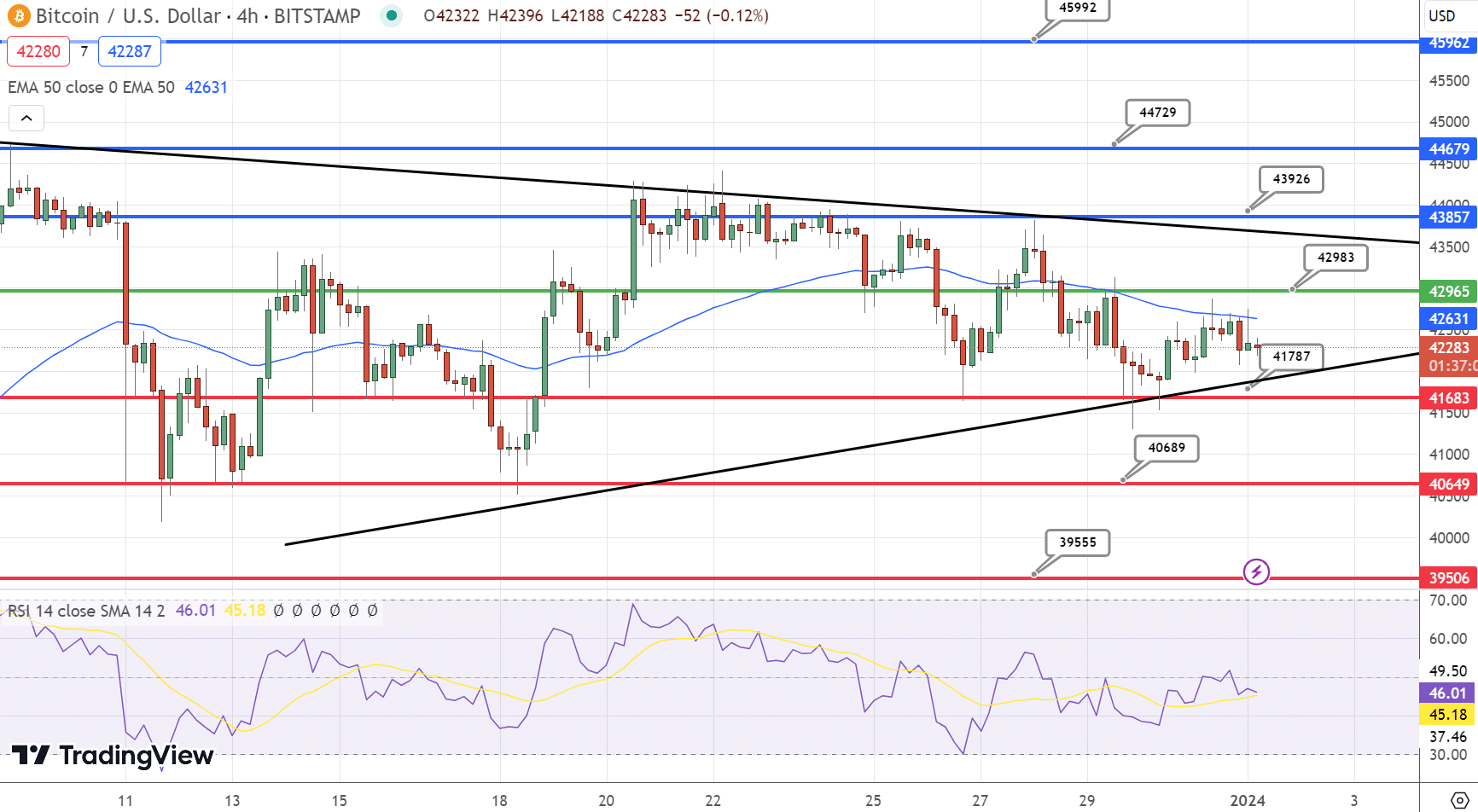Image resolution: width=1478 pixels, height=812 pixels.
Task: Click the green 42965 price axis tag
Action: pyautogui.click(x=1449, y=292)
